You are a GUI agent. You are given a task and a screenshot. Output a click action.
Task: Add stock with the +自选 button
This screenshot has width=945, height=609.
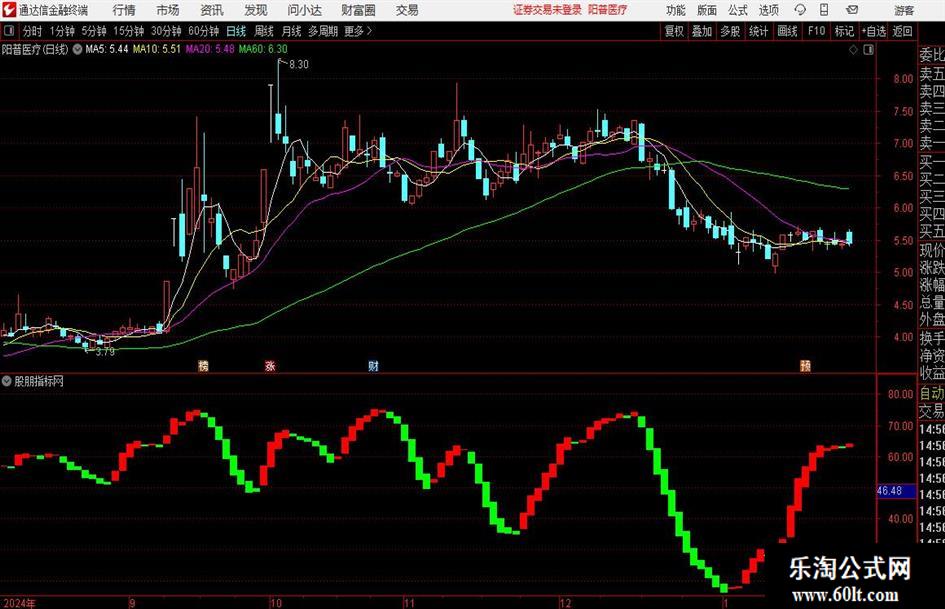(x=874, y=31)
